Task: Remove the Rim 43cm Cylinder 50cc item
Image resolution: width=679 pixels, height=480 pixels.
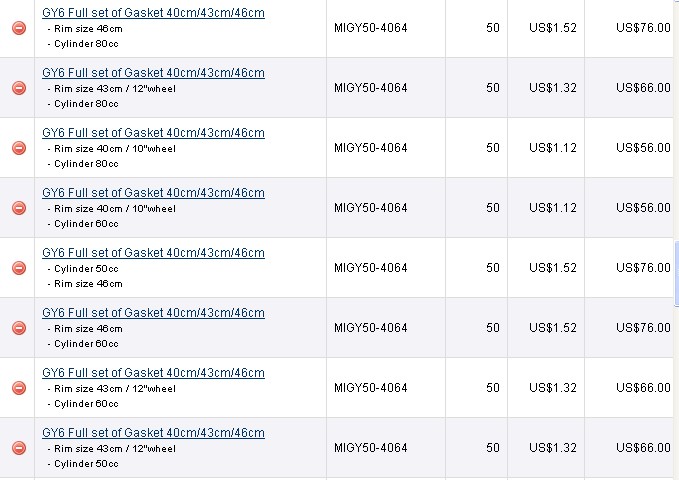Action: pos(19,448)
